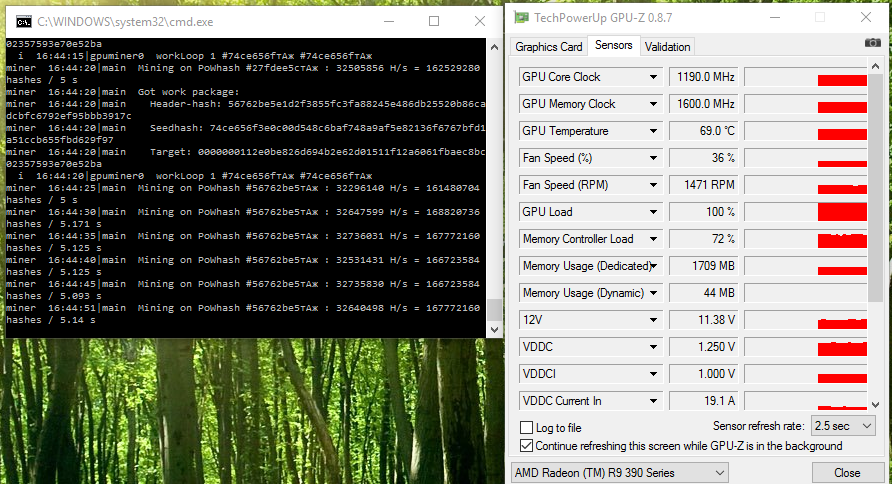Open the Memory Usage (Dedicated) sensor dropdown
892x484 pixels.
click(652, 266)
